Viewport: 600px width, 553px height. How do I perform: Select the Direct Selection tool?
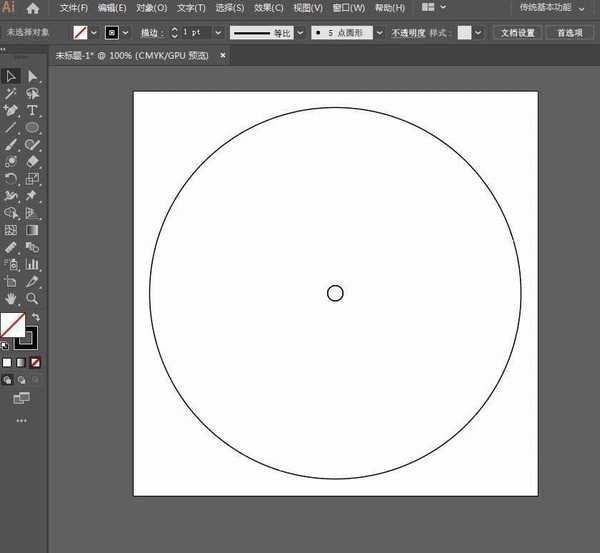click(x=32, y=76)
